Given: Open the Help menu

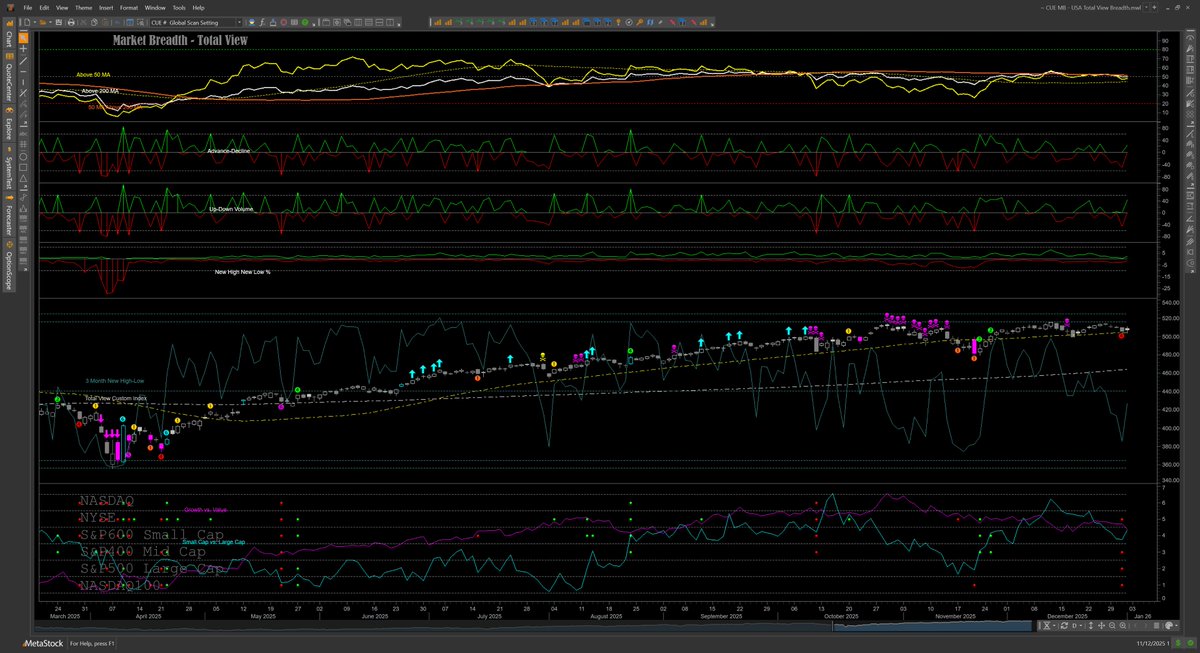Looking at the screenshot, I should coord(198,7).
